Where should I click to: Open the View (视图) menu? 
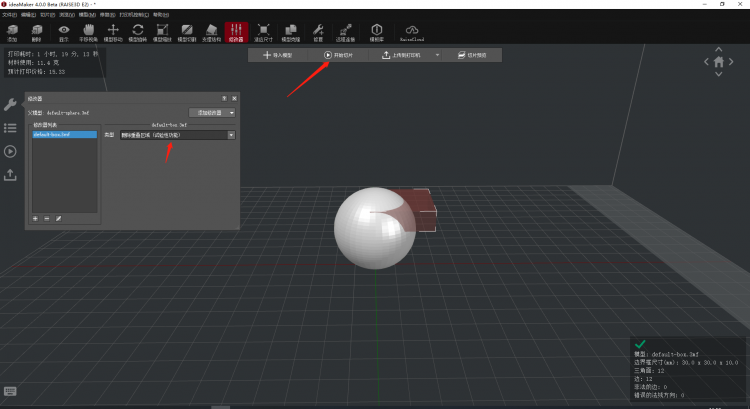(66, 15)
